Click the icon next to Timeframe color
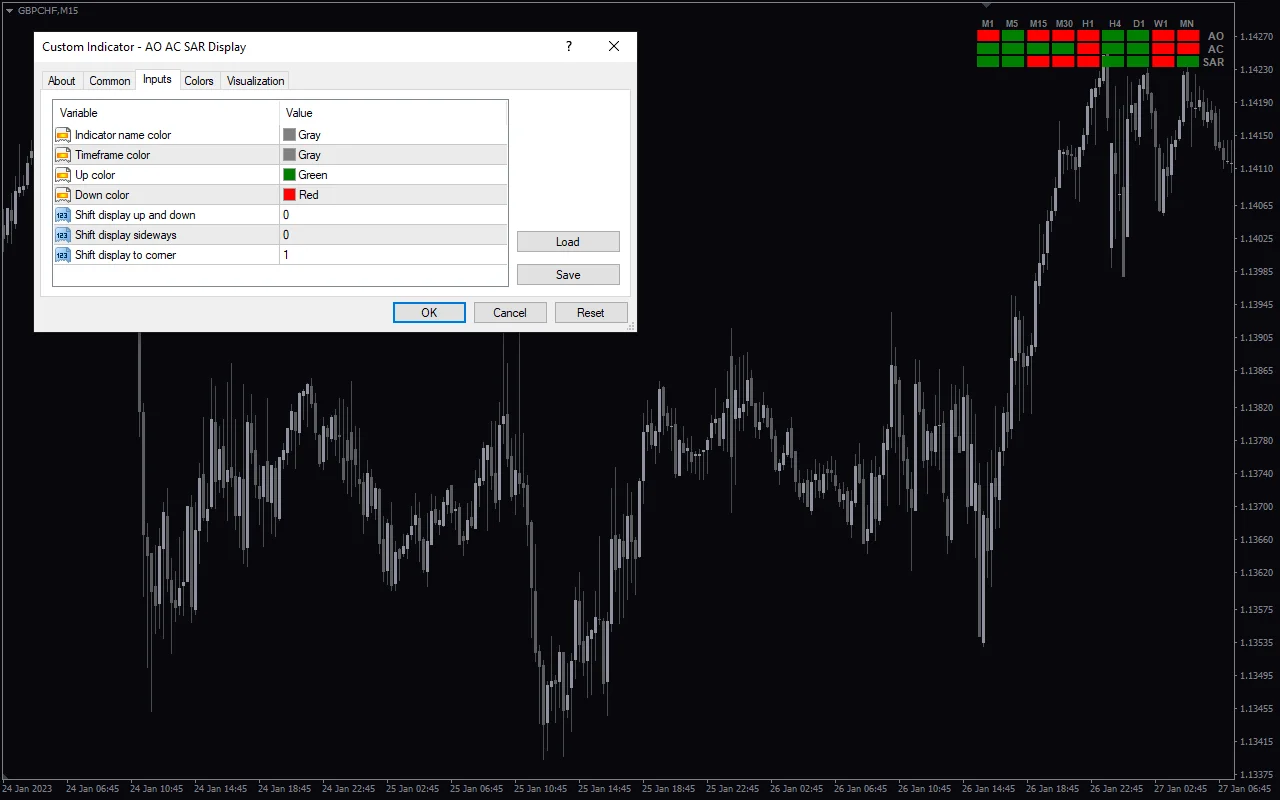The image size is (1280, 800). tap(63, 155)
